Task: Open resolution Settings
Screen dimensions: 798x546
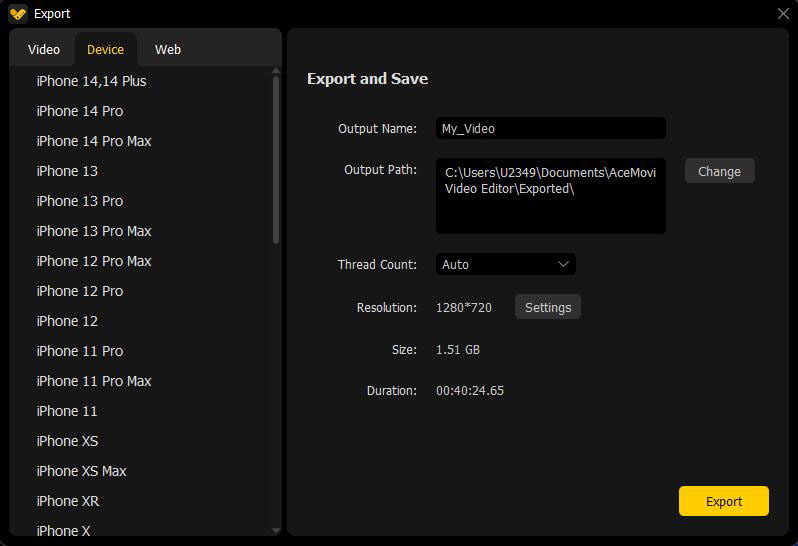Action: click(548, 307)
